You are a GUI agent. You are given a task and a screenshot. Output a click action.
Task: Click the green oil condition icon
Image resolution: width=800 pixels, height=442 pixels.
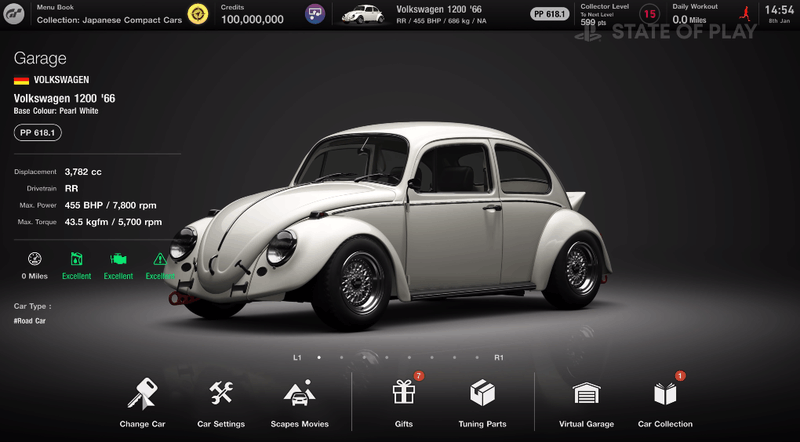(77, 259)
